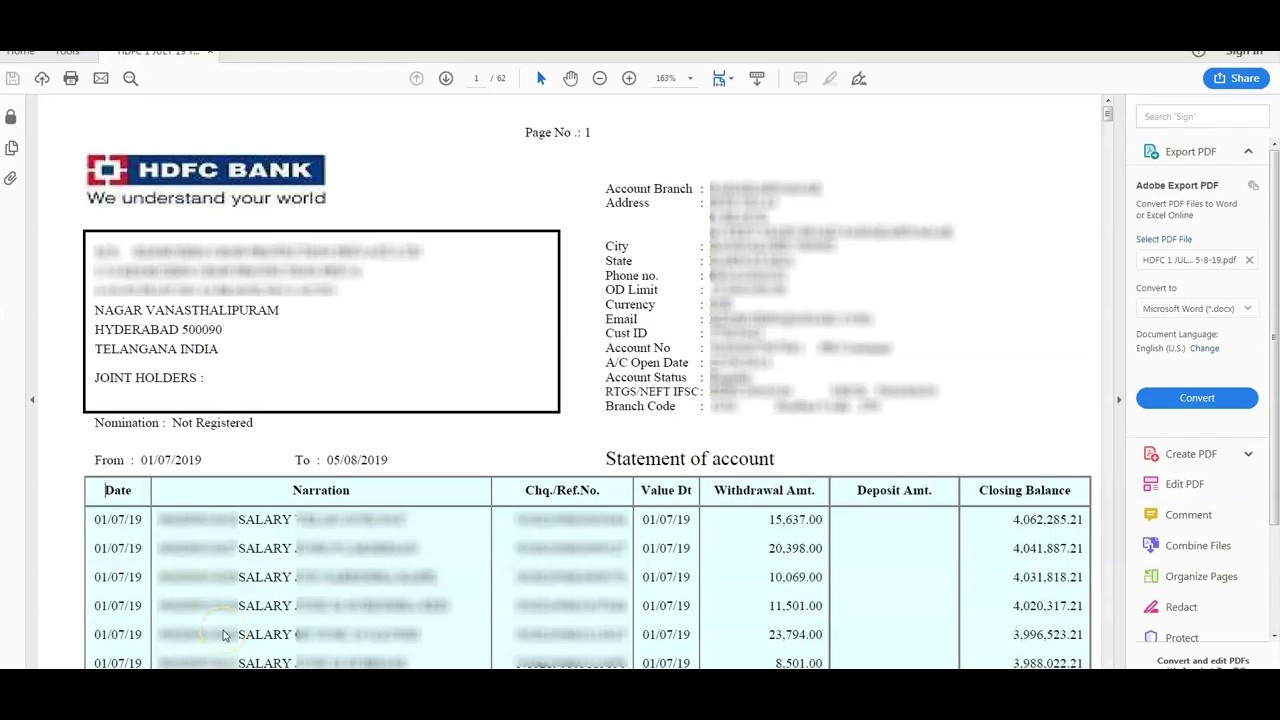Collapse the Export PDF section chevron

coord(1248,151)
